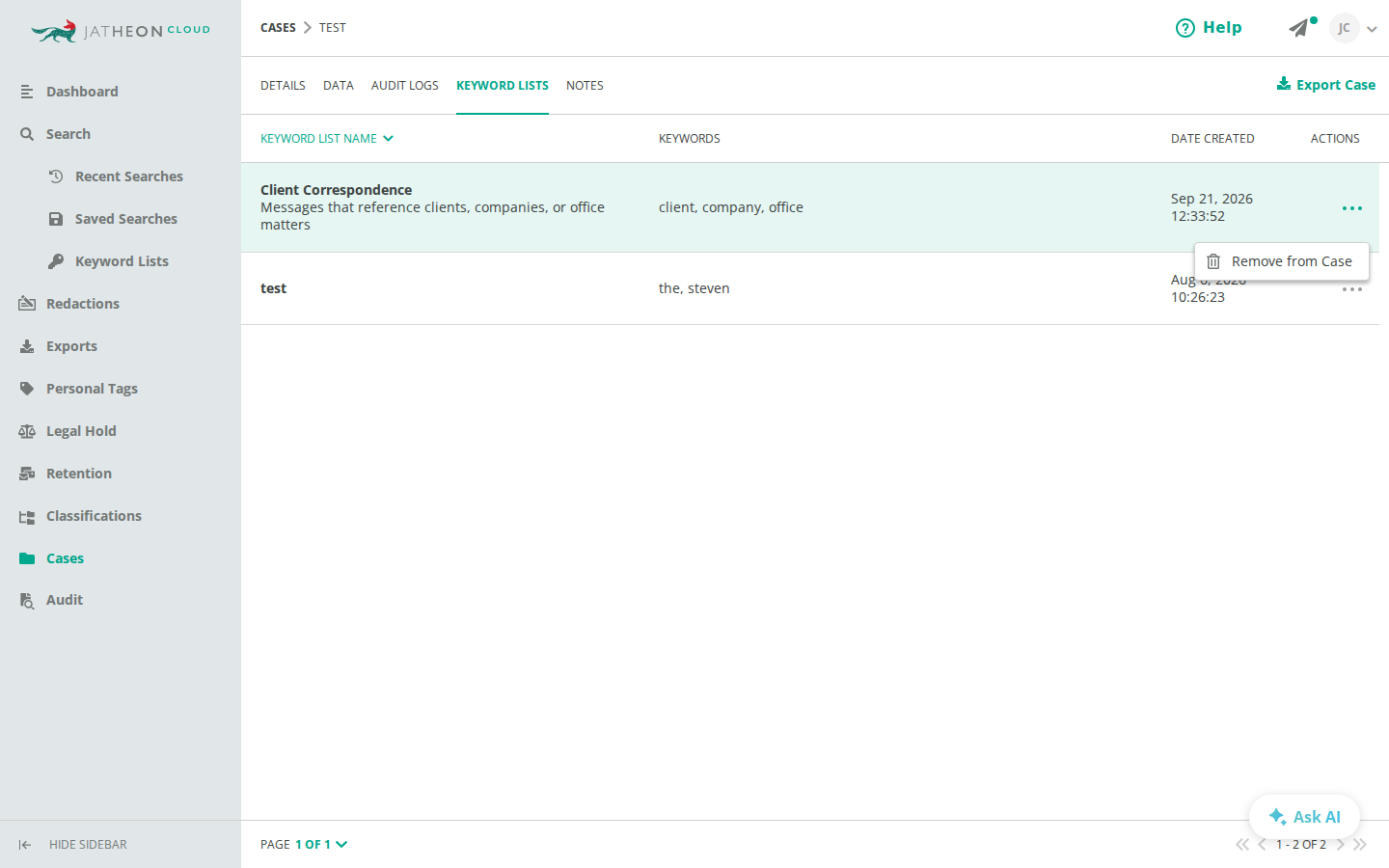Choose Remove from Case menu option
Image resolution: width=1389 pixels, height=868 pixels.
click(1281, 261)
